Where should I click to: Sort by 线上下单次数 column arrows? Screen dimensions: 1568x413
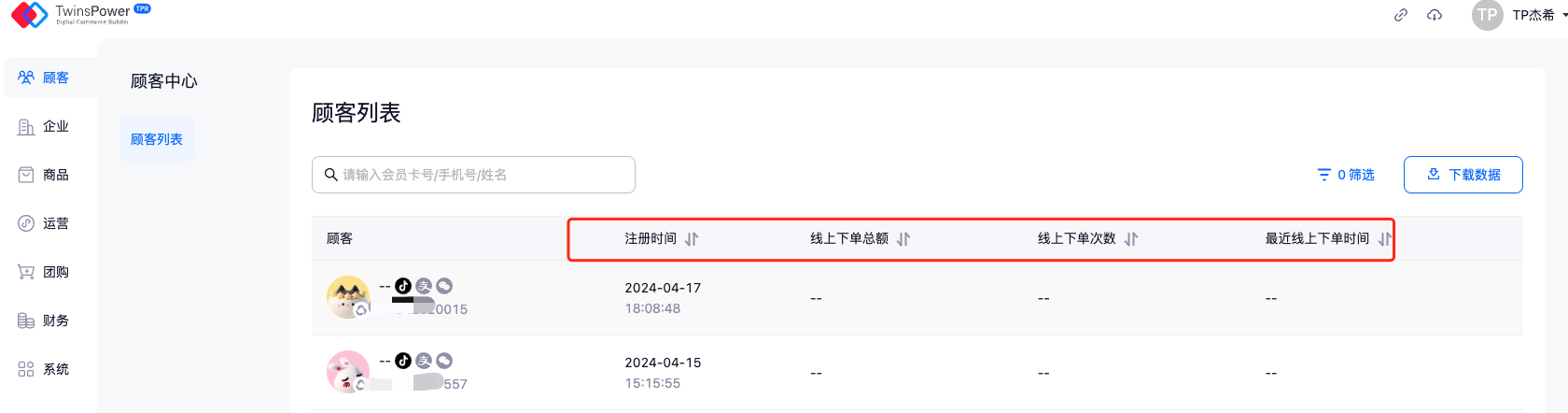pos(1131,239)
